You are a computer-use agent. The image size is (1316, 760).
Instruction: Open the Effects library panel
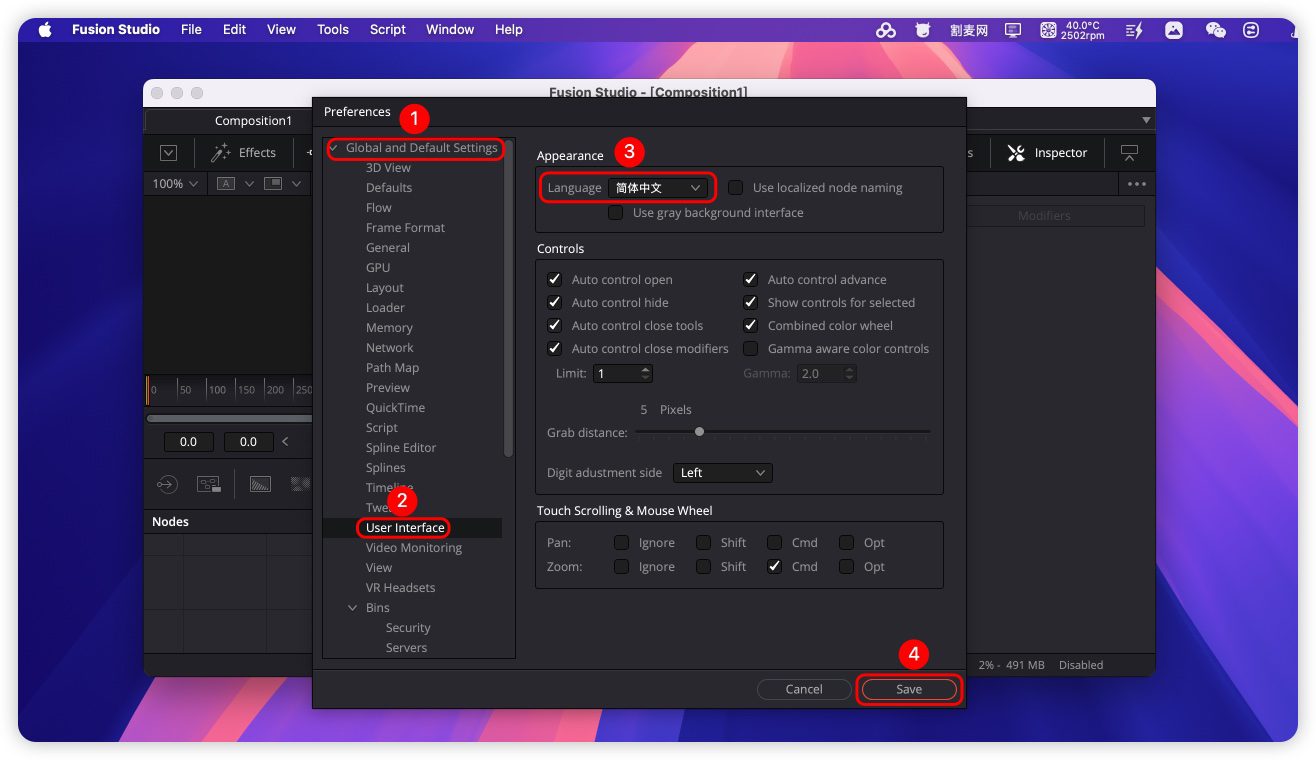coord(243,153)
